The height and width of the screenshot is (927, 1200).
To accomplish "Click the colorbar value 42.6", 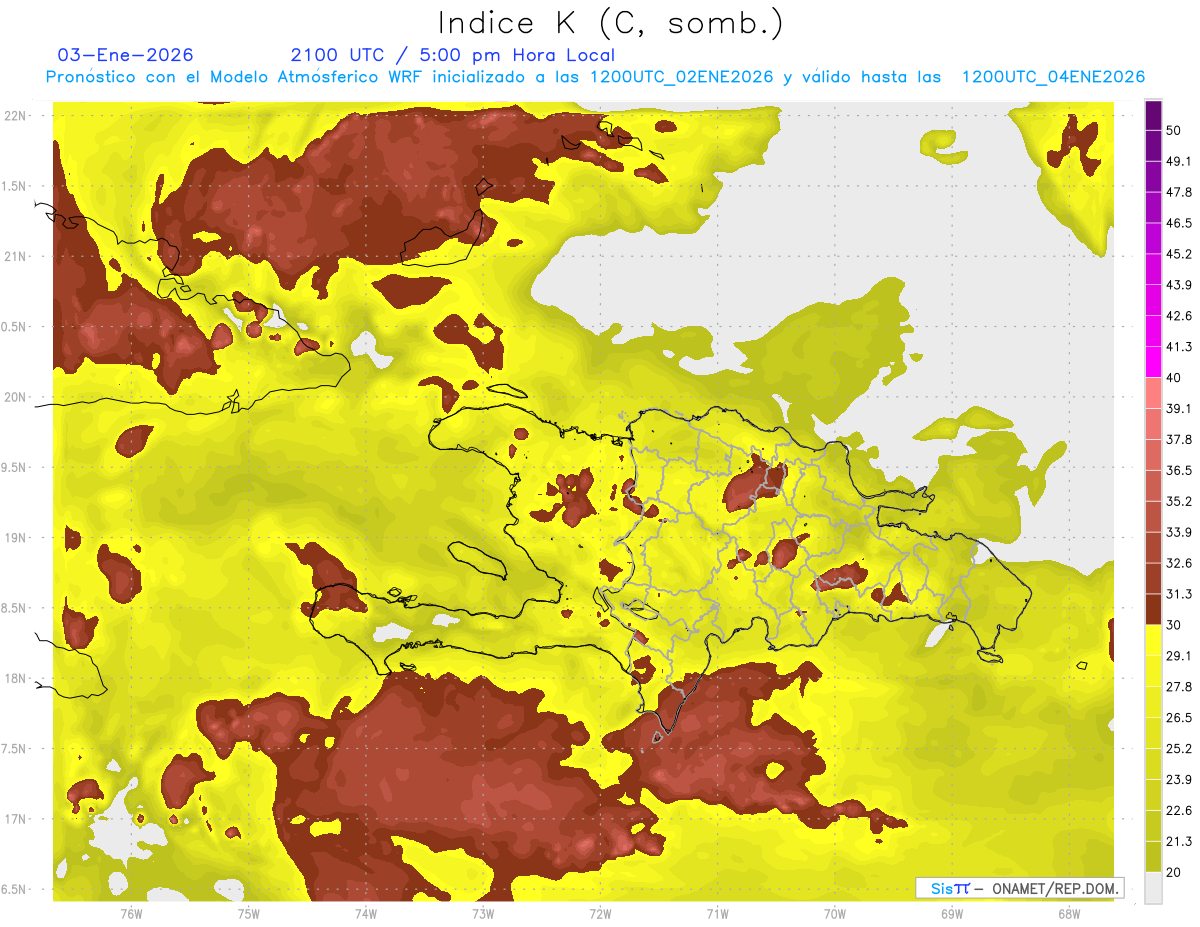I will point(1180,316).
